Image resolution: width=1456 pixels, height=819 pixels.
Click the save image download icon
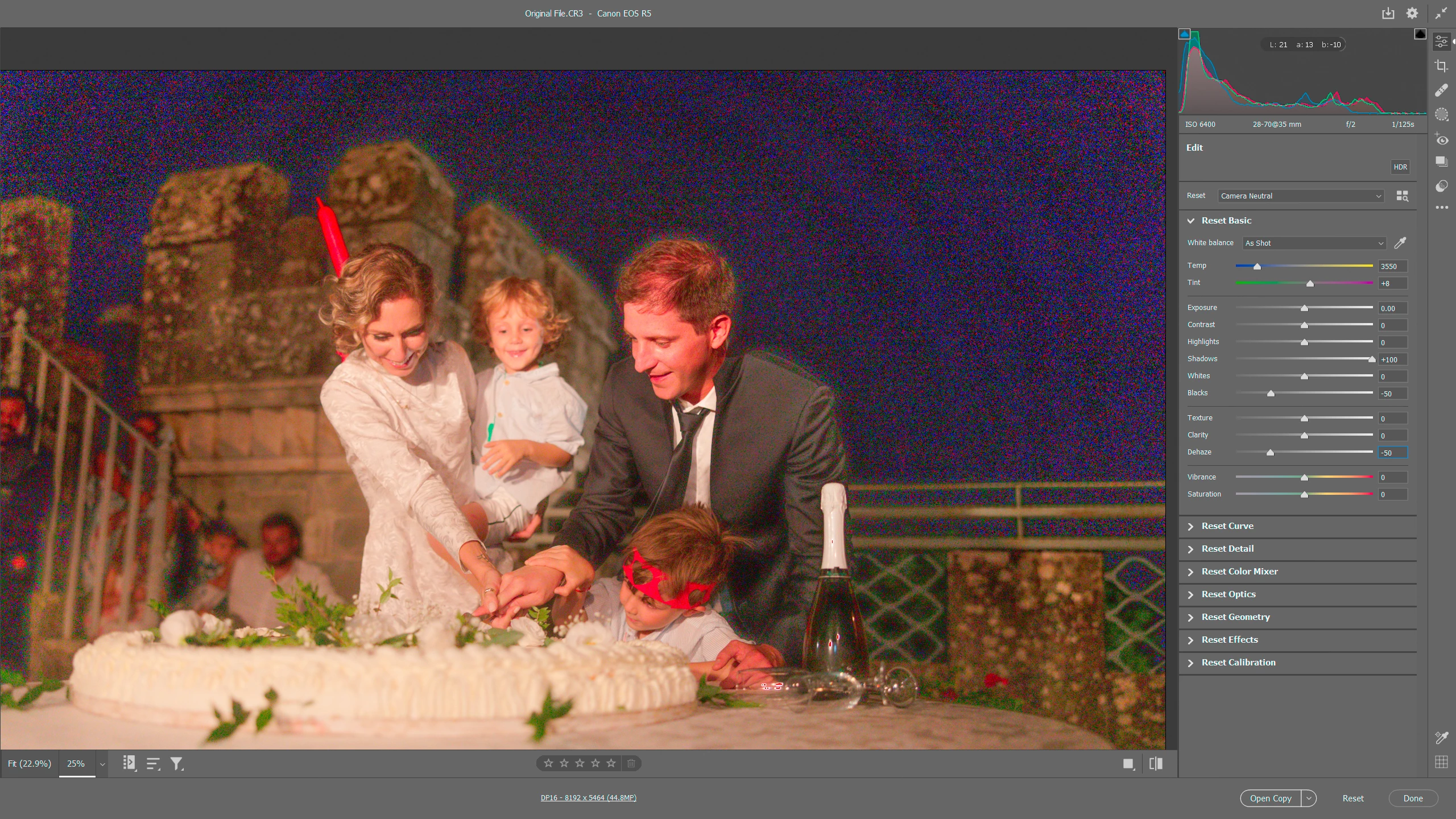[1388, 13]
